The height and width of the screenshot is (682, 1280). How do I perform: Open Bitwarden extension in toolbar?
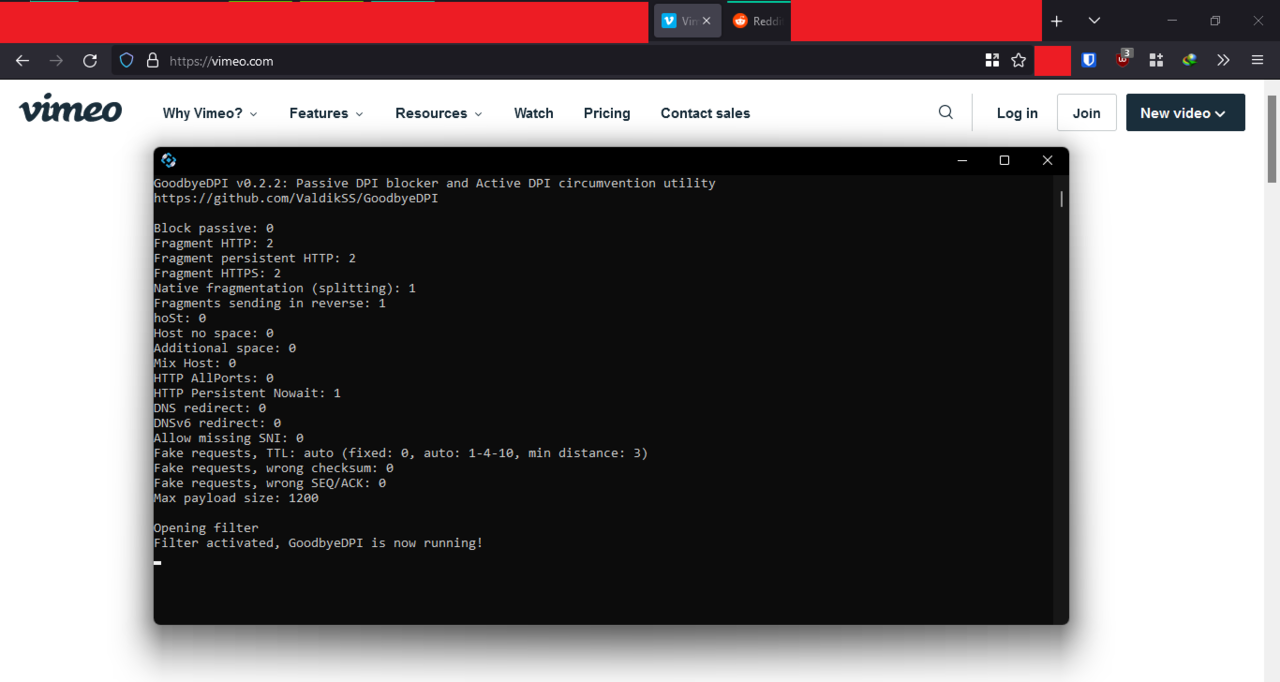click(x=1089, y=61)
